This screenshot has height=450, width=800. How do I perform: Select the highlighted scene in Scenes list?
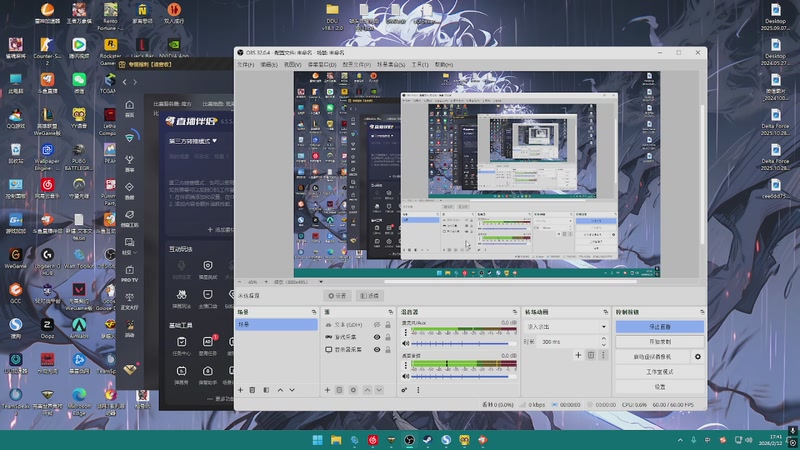[x=277, y=324]
